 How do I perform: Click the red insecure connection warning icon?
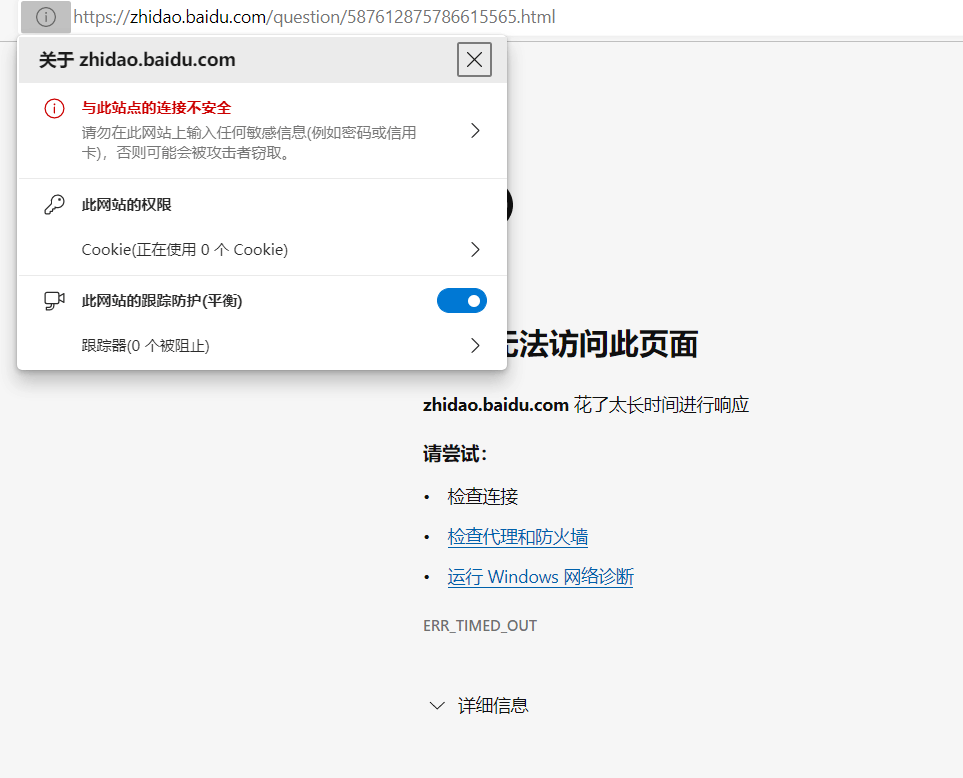pos(54,109)
